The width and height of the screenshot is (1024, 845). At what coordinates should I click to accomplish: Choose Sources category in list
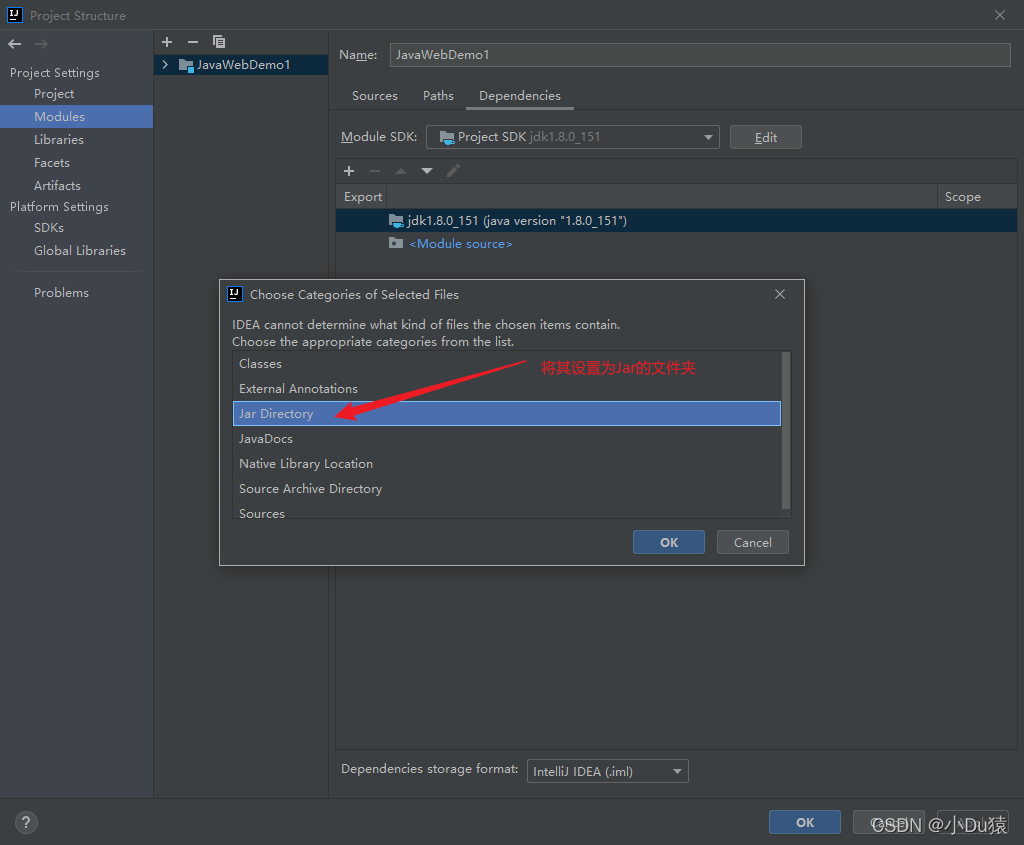[x=507, y=511]
